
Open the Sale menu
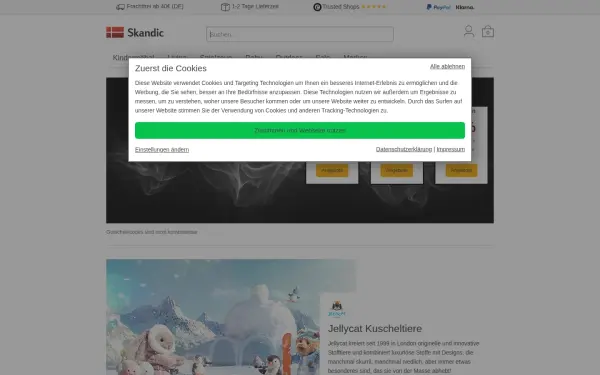[323, 57]
